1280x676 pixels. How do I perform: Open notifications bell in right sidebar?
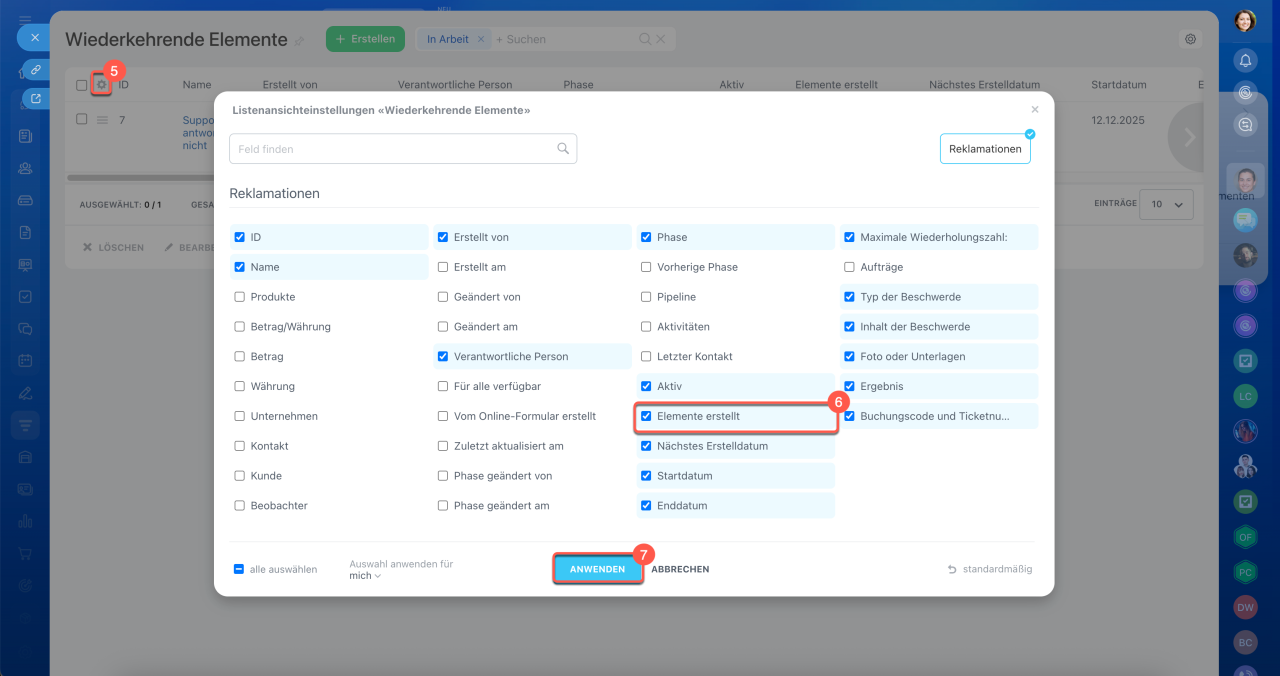pyautogui.click(x=1245, y=60)
